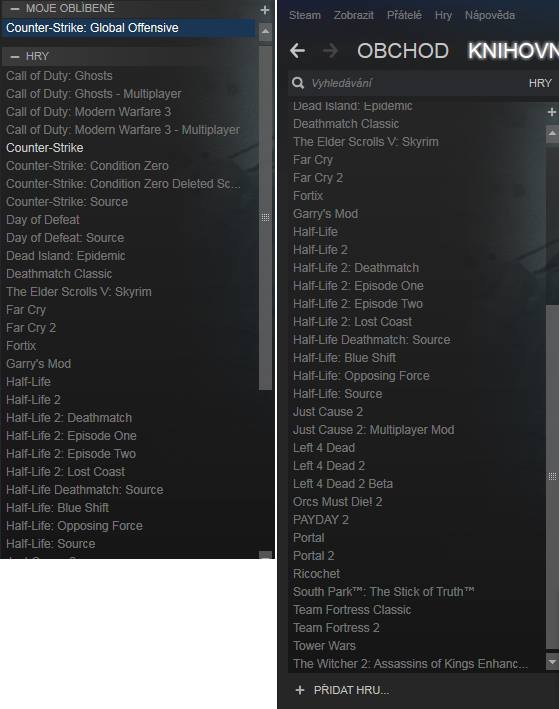Viewport: 559px width, 709px height.
Task: Switch to the OBCHOD tab
Action: [x=403, y=51]
